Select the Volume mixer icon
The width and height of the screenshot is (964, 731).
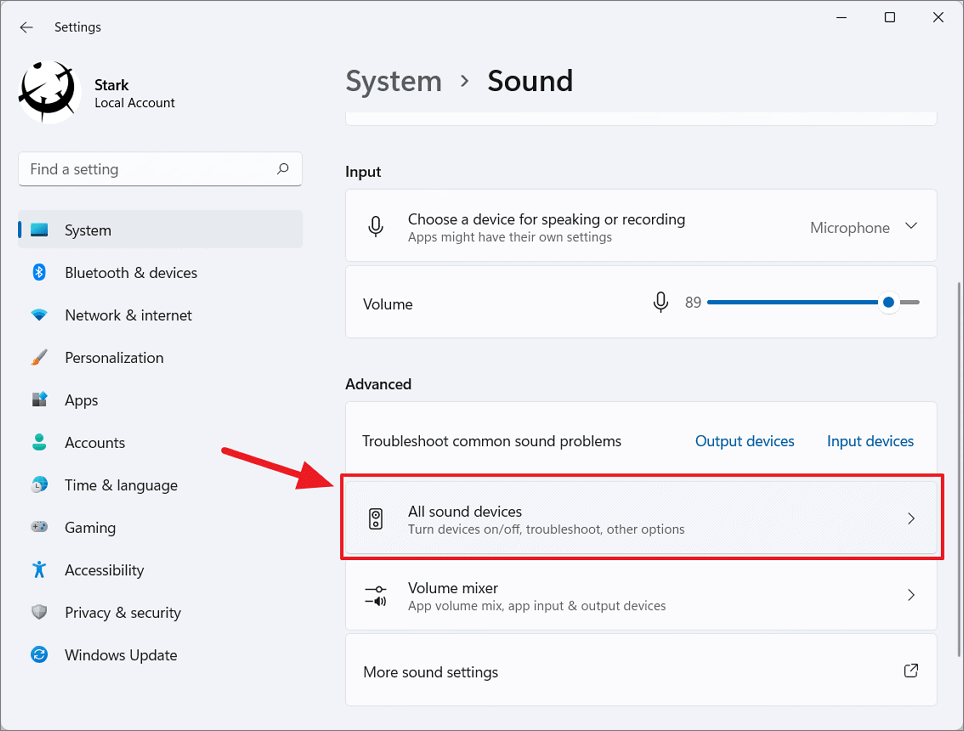(376, 594)
